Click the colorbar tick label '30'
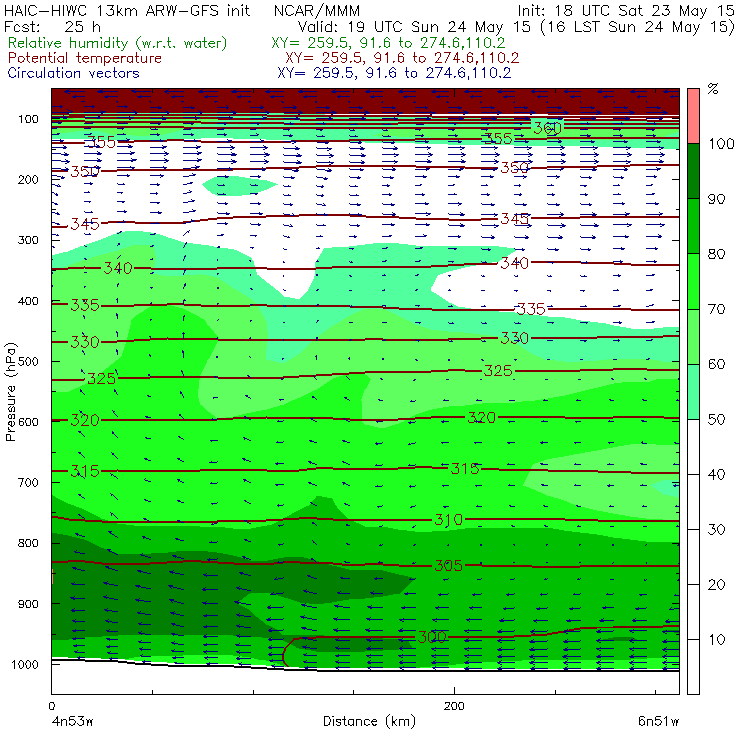Viewport: 740px width, 740px height. click(716, 530)
